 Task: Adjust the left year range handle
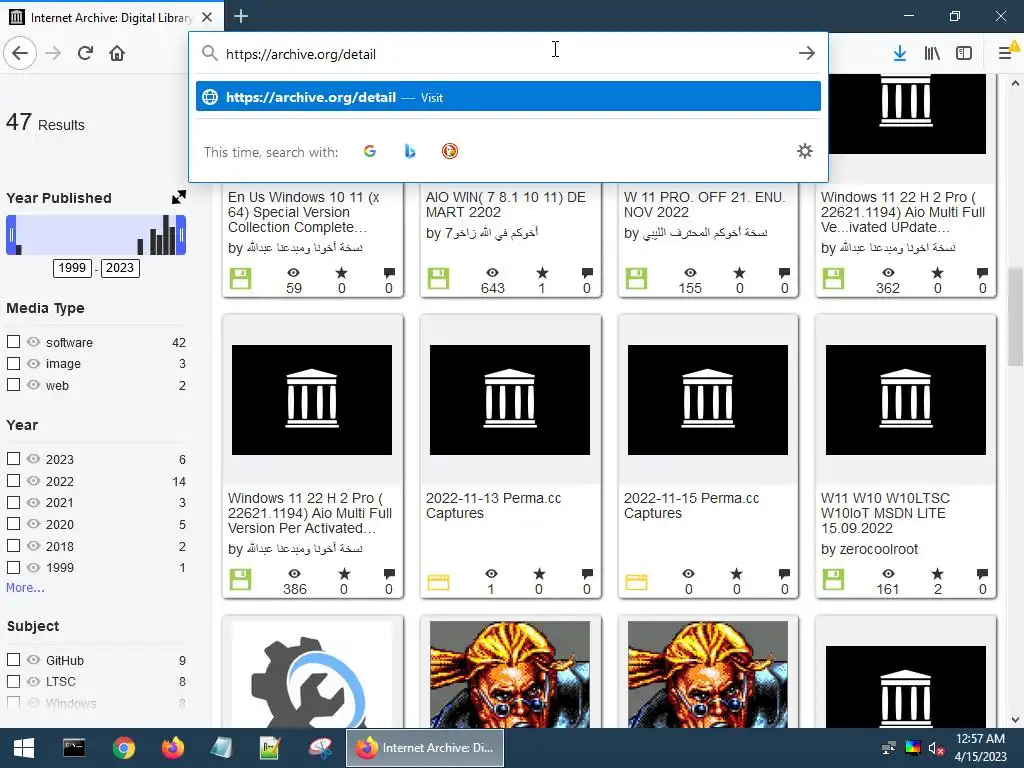click(10, 235)
